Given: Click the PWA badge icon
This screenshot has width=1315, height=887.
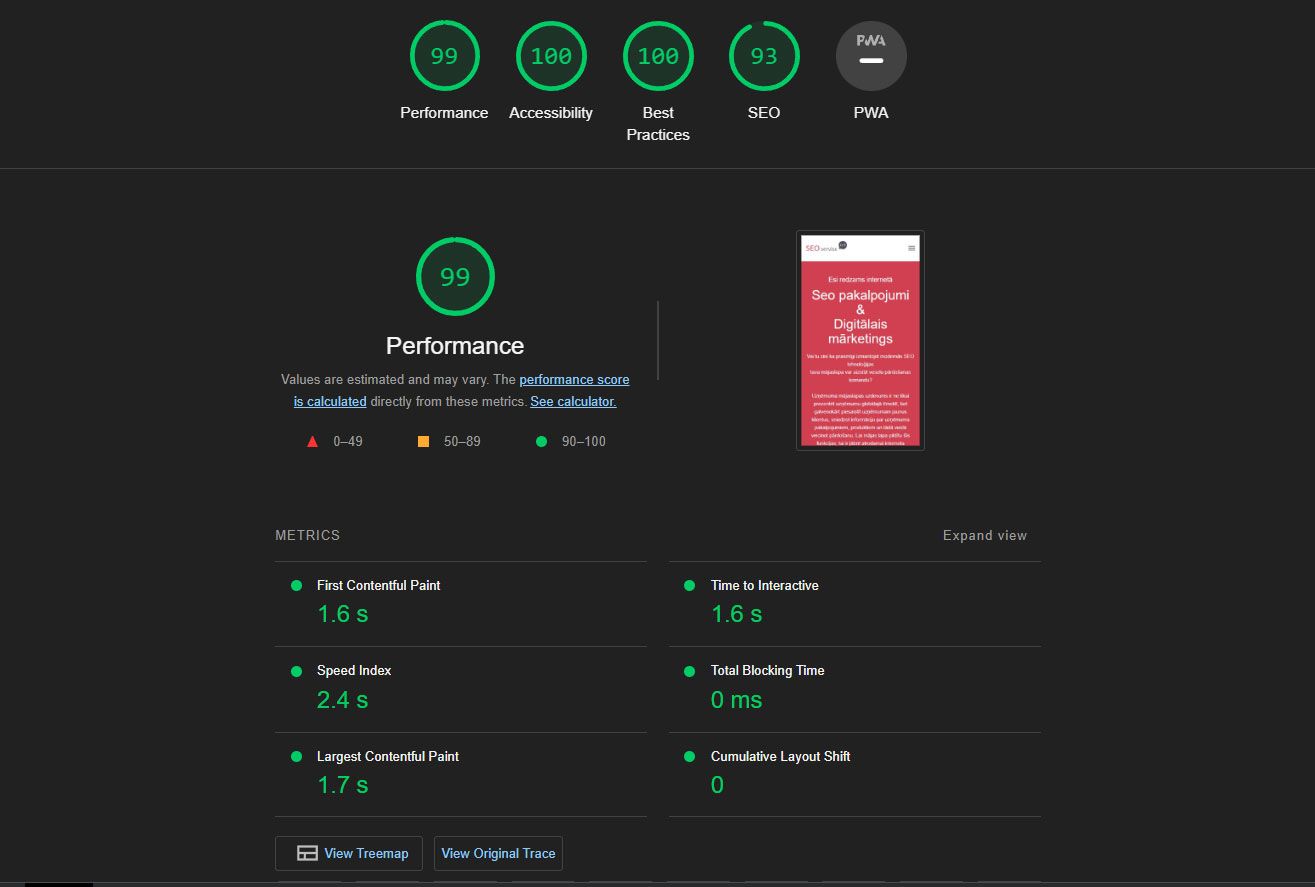Looking at the screenshot, I should tap(870, 56).
